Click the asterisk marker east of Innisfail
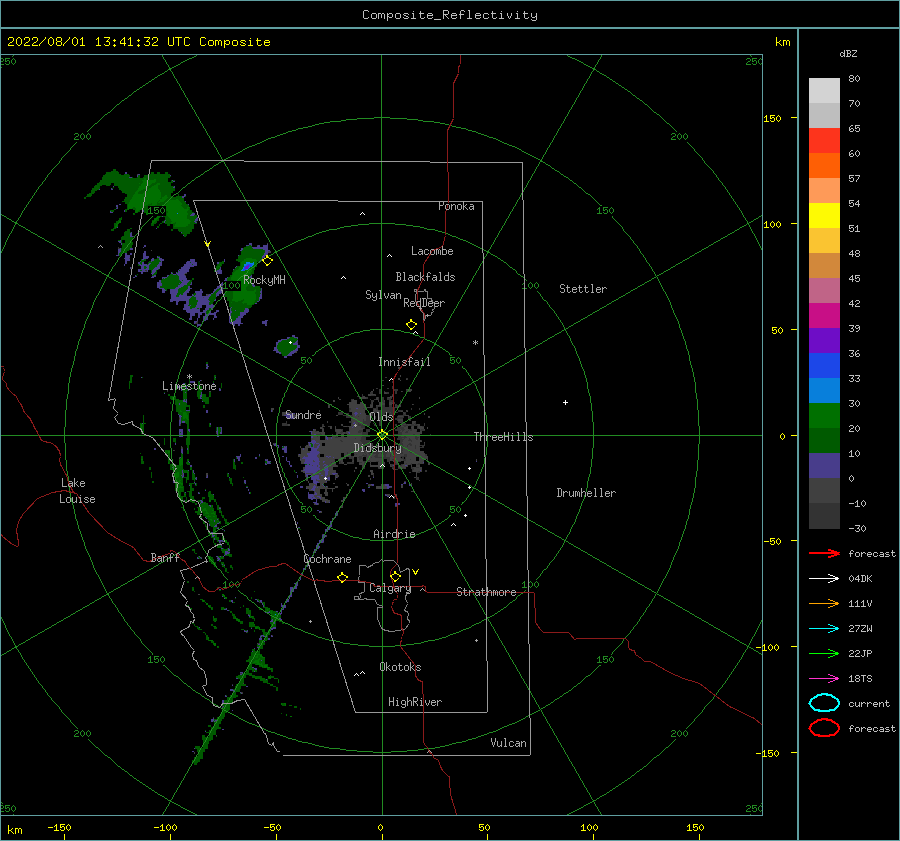 475,343
